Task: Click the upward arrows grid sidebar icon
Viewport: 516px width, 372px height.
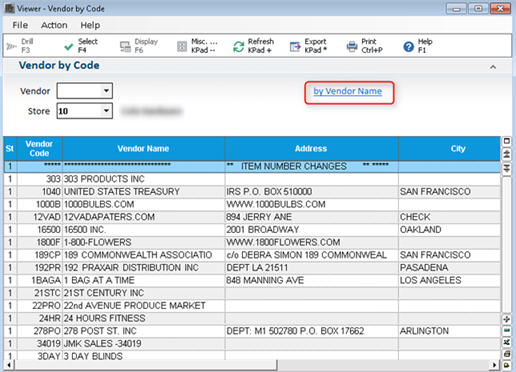Action: (507, 154)
